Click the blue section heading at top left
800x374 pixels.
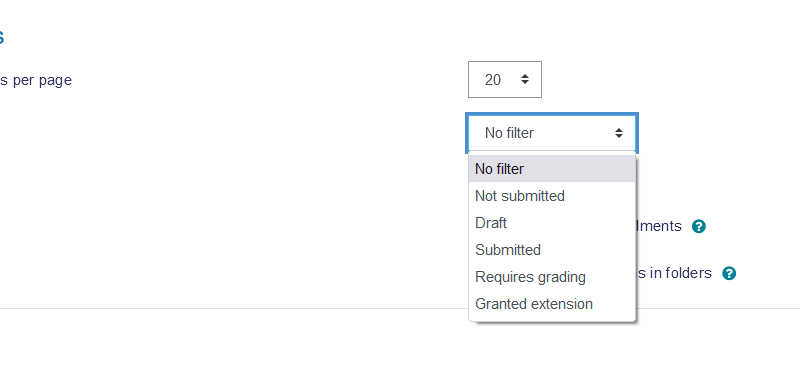(x=2, y=38)
